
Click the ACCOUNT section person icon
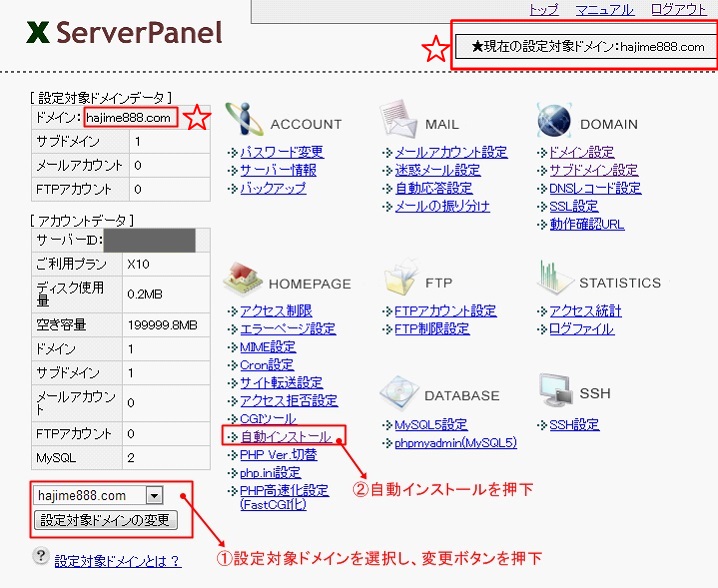pyautogui.click(x=244, y=119)
